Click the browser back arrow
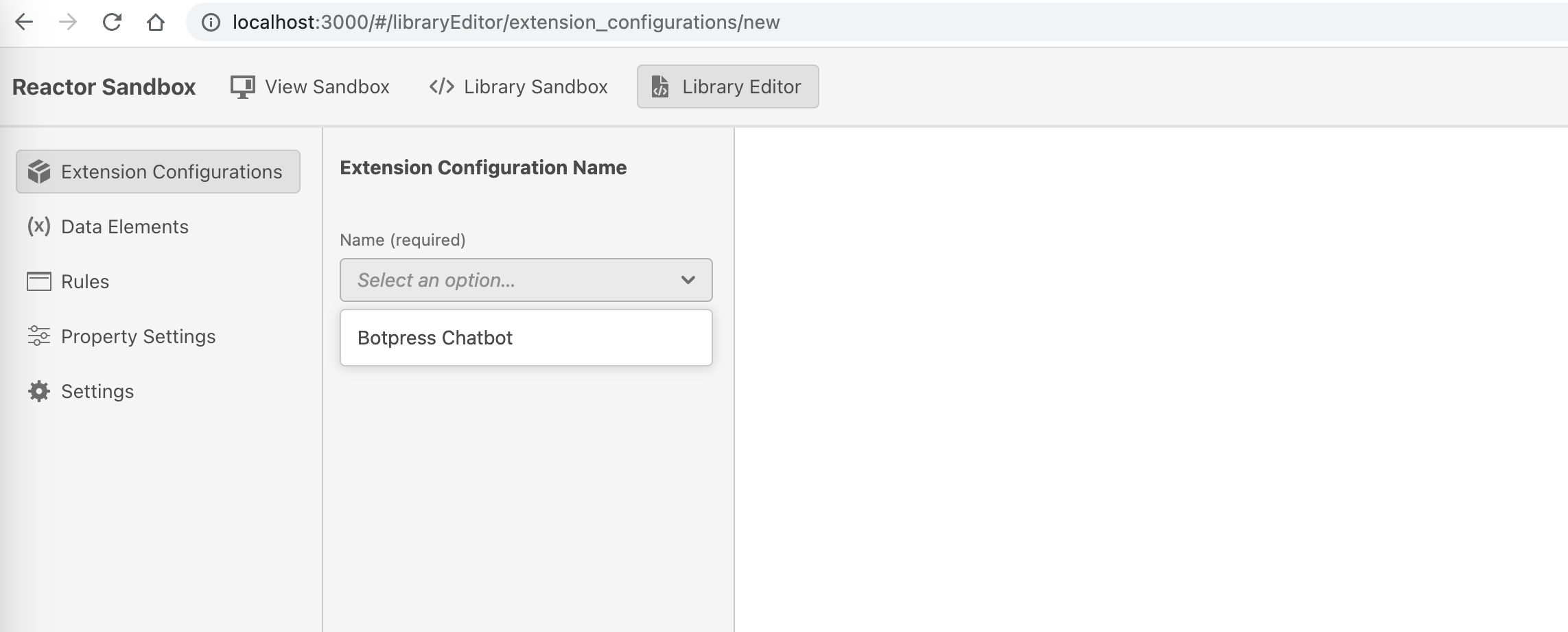Image resolution: width=1568 pixels, height=632 pixels. click(x=23, y=21)
